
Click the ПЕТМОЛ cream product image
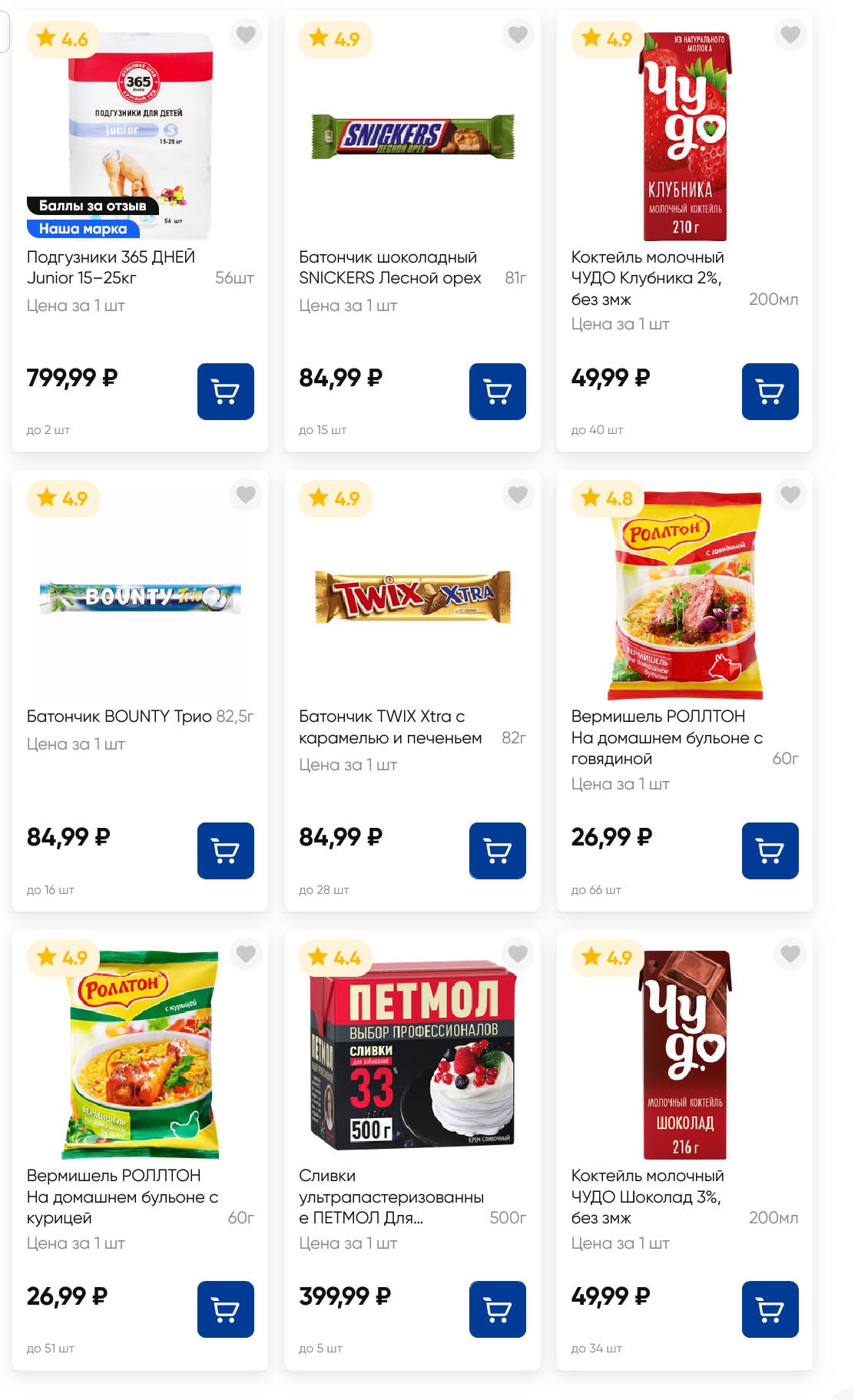click(x=412, y=1056)
